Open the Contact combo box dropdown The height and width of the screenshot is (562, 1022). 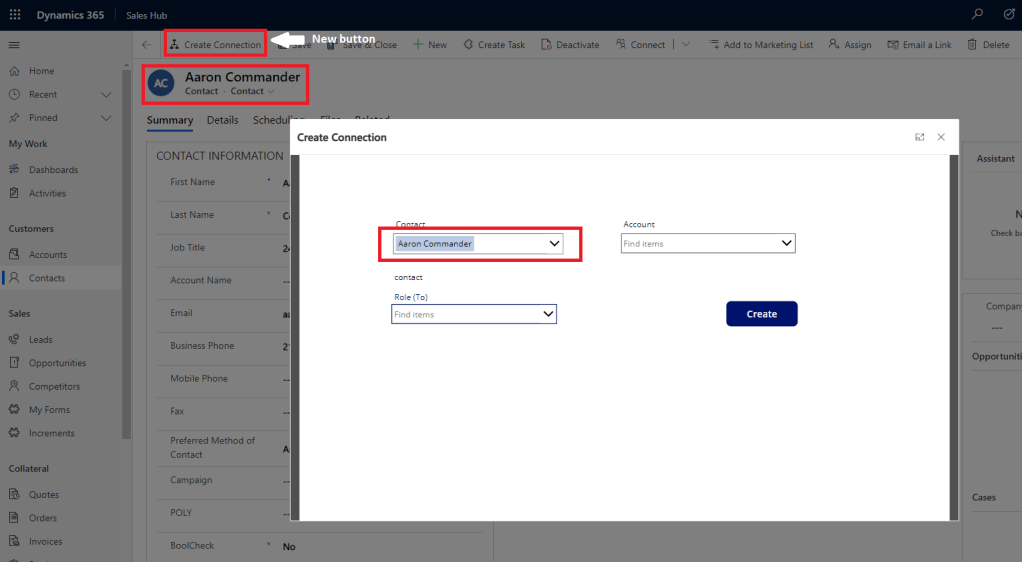554,243
